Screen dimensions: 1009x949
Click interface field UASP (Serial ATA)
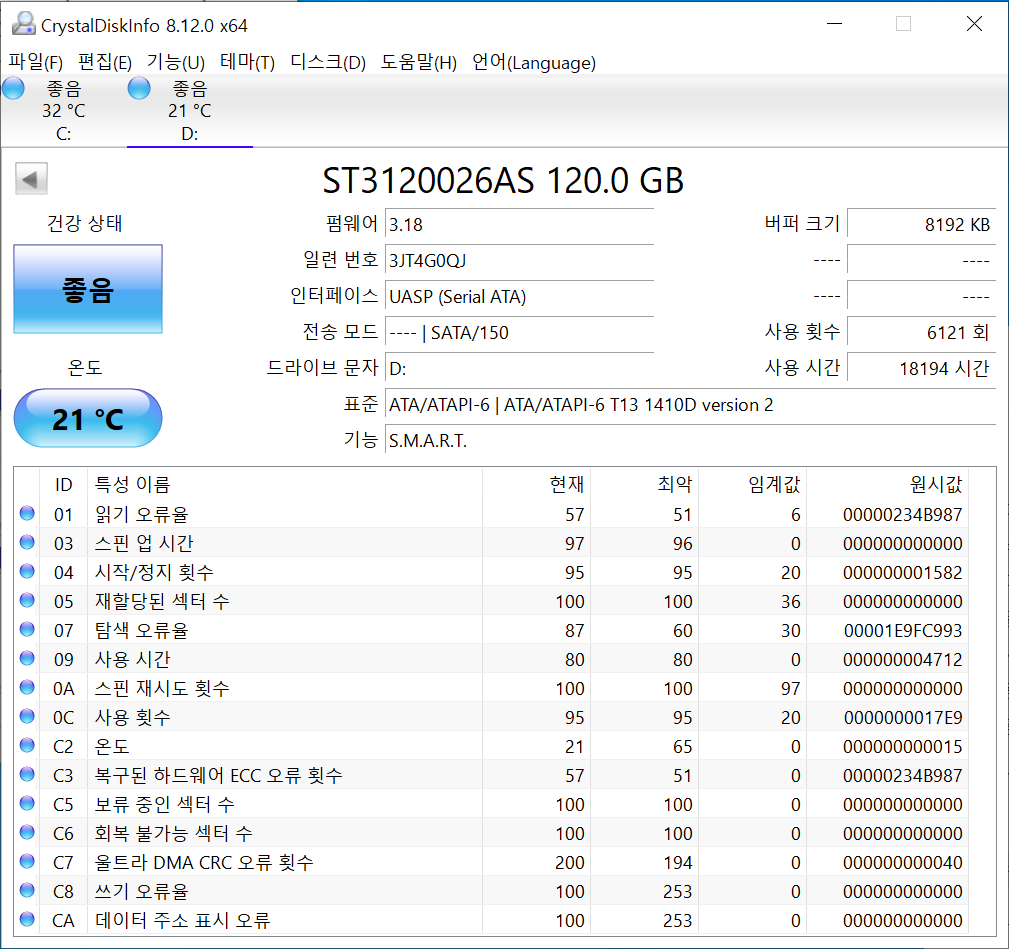point(519,297)
